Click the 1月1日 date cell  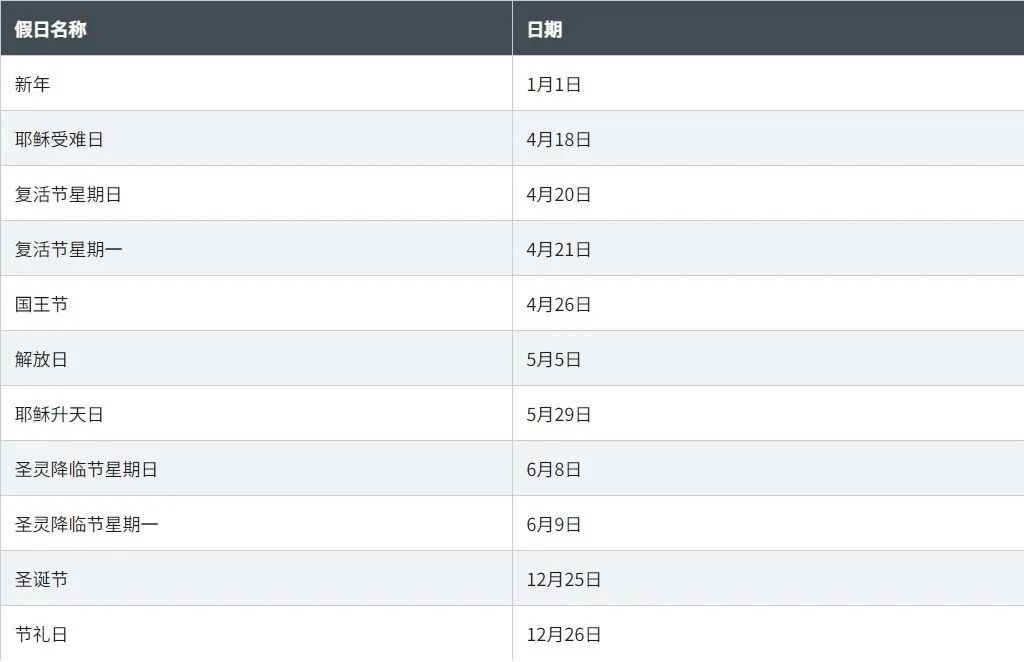554,84
